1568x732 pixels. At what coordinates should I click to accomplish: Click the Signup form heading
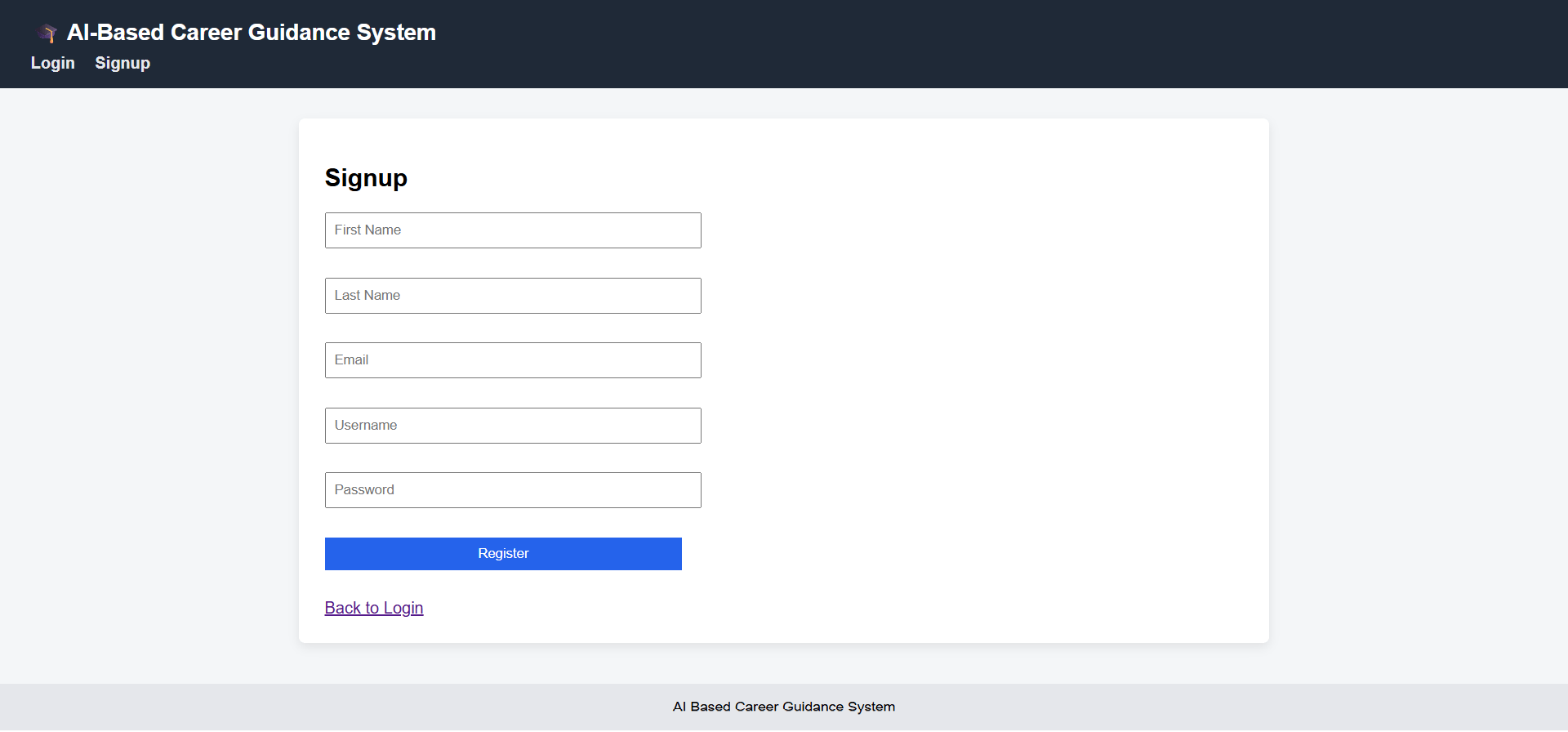coord(366,178)
